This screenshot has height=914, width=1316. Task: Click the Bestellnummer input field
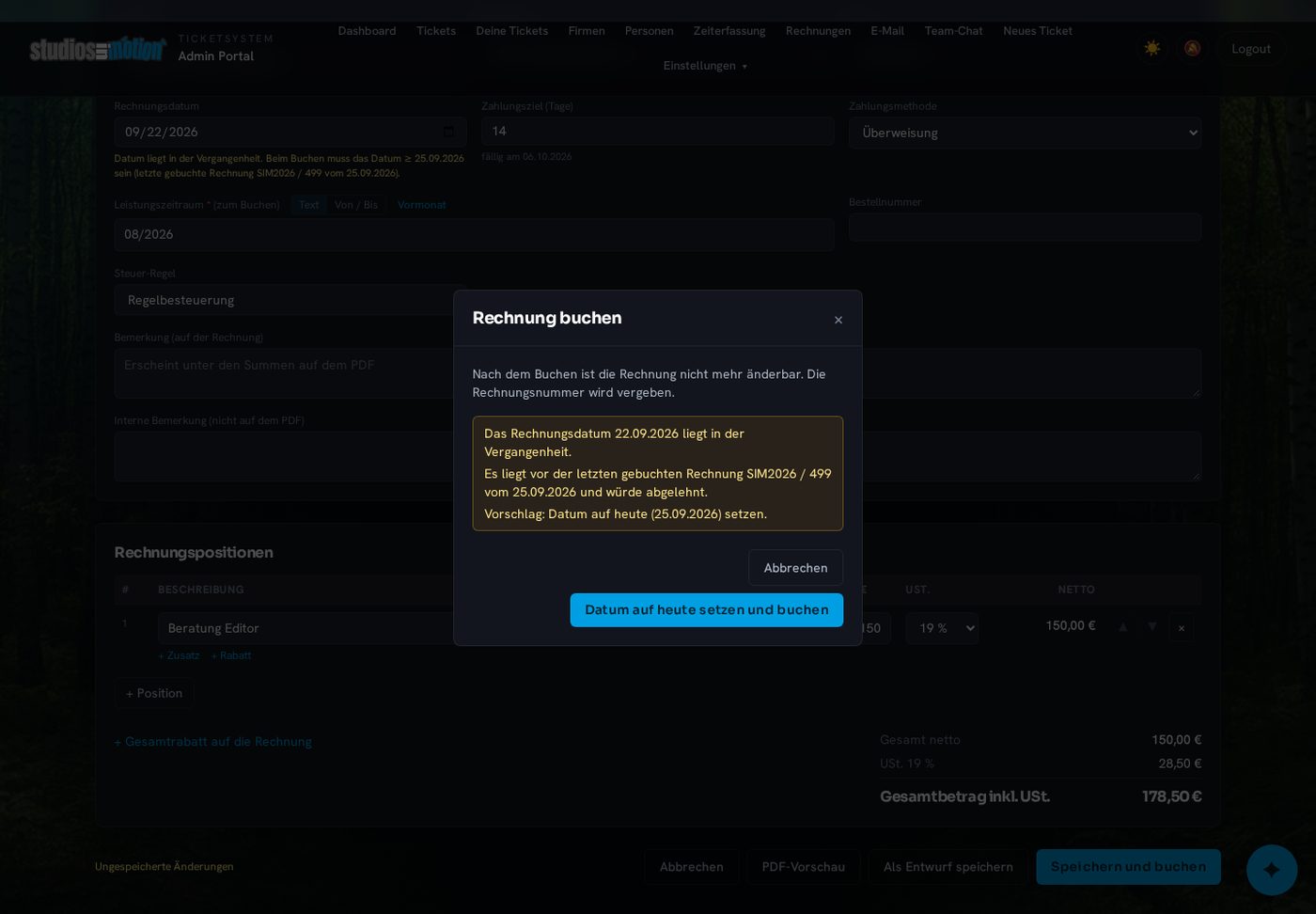tap(1025, 228)
